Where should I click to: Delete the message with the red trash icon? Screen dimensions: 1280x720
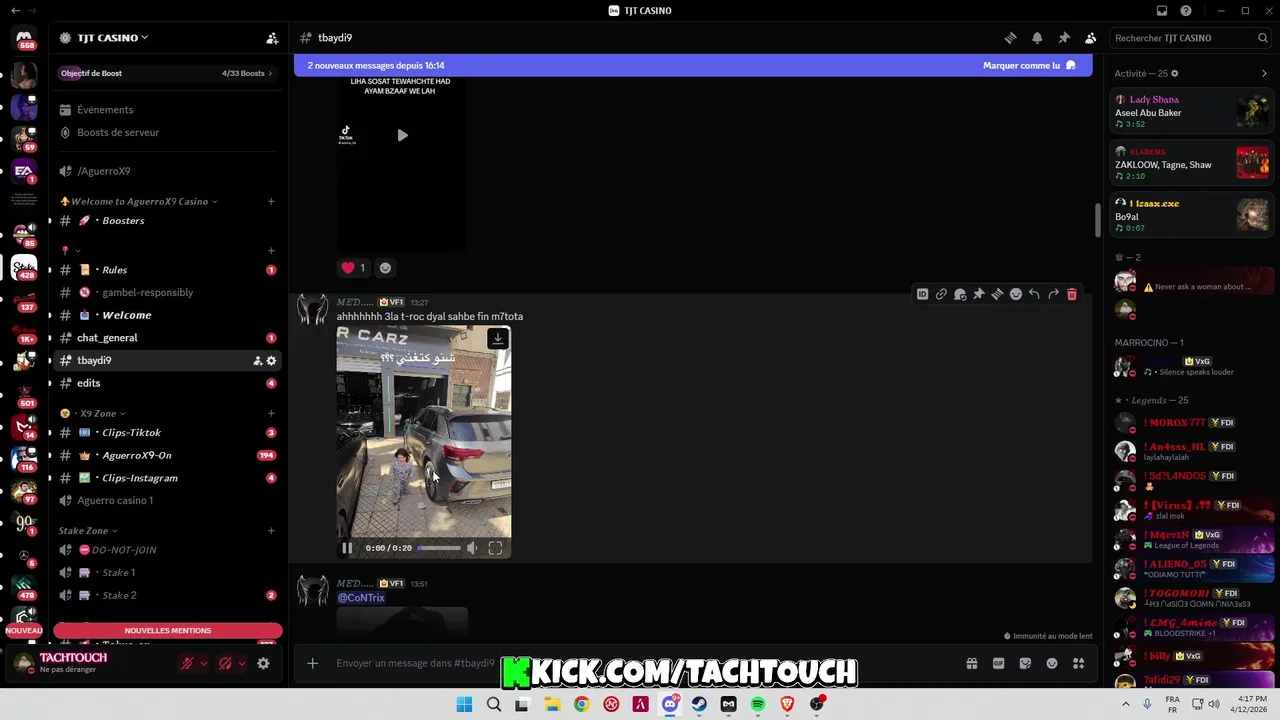coord(1072,294)
